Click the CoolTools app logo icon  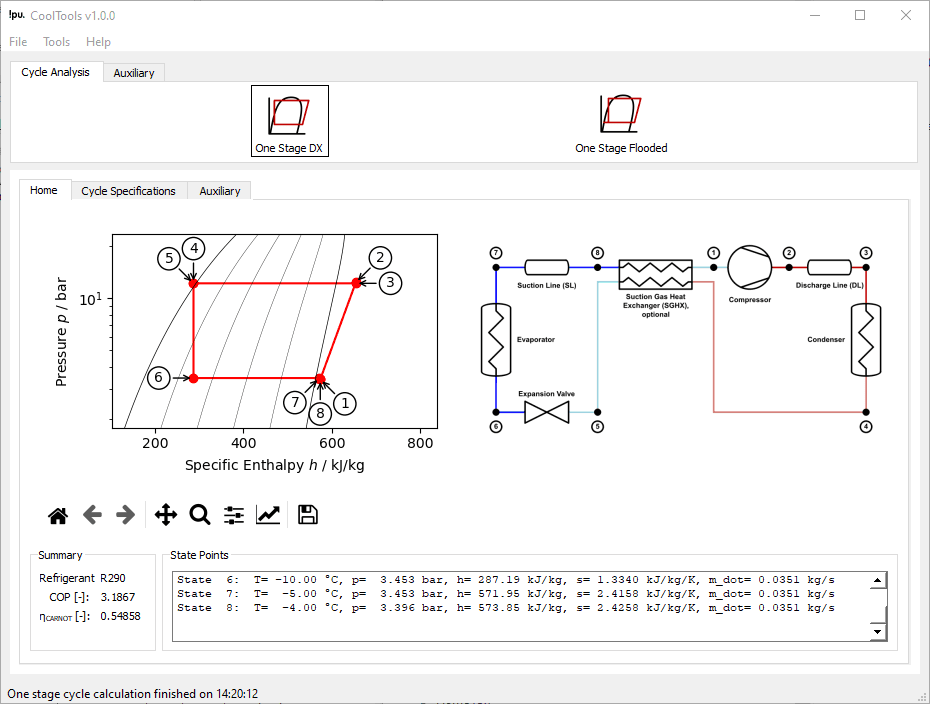pyautogui.click(x=16, y=15)
